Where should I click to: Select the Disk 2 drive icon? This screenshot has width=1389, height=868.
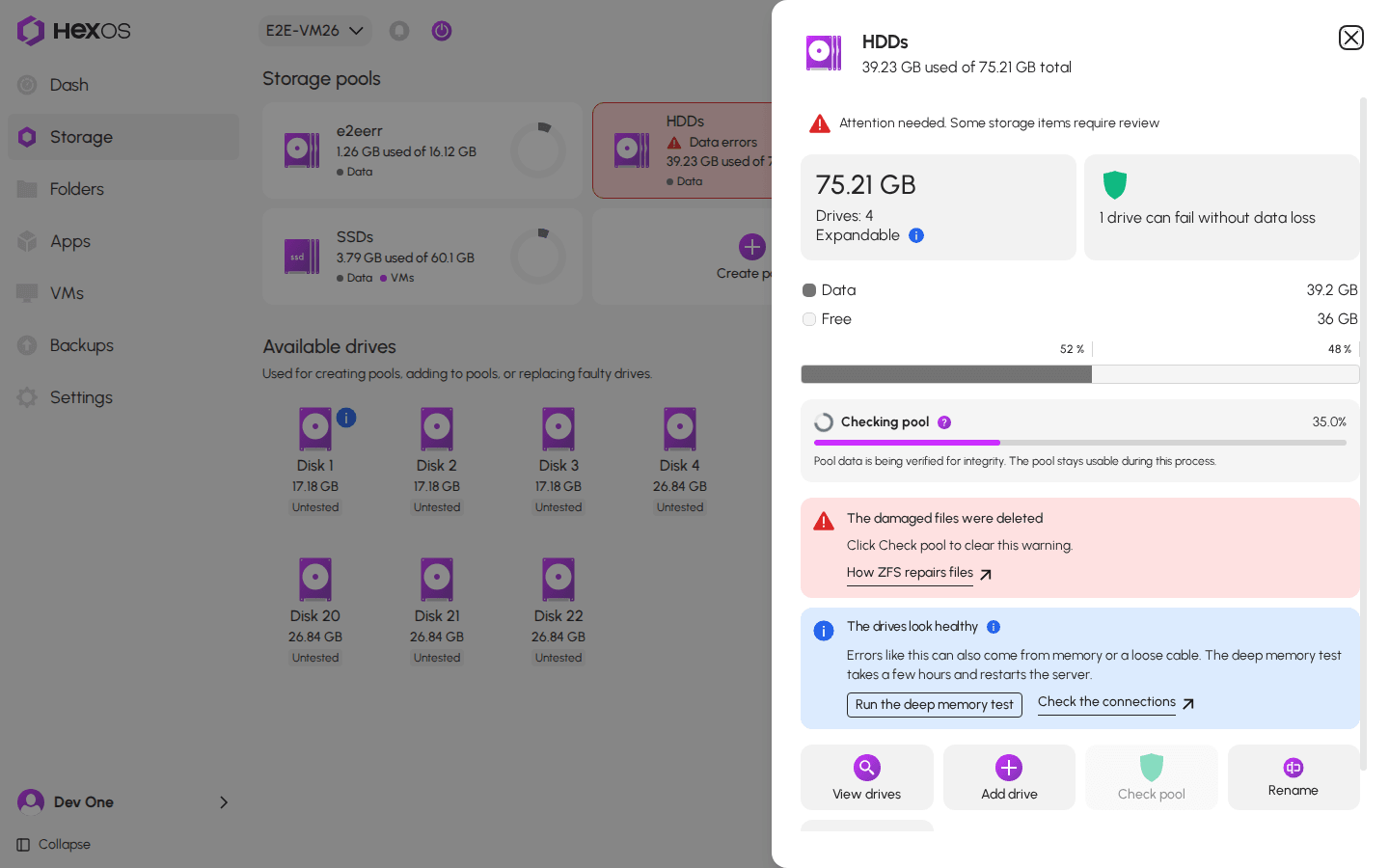(437, 429)
